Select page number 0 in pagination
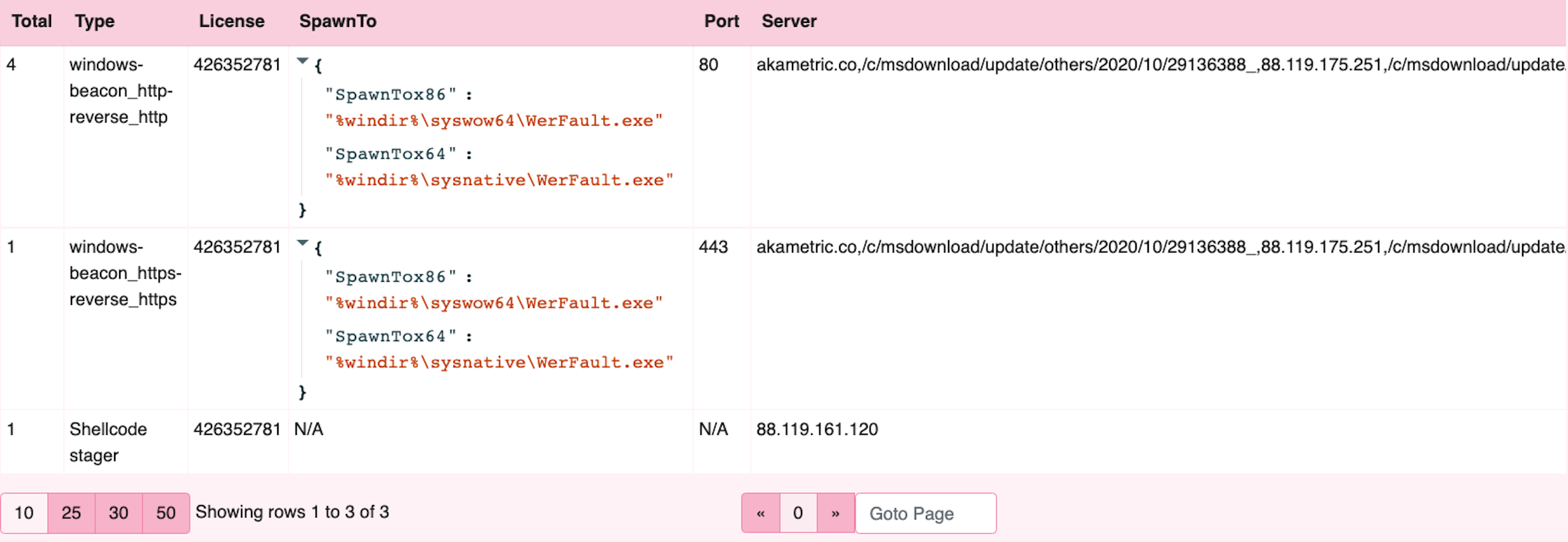 point(798,513)
